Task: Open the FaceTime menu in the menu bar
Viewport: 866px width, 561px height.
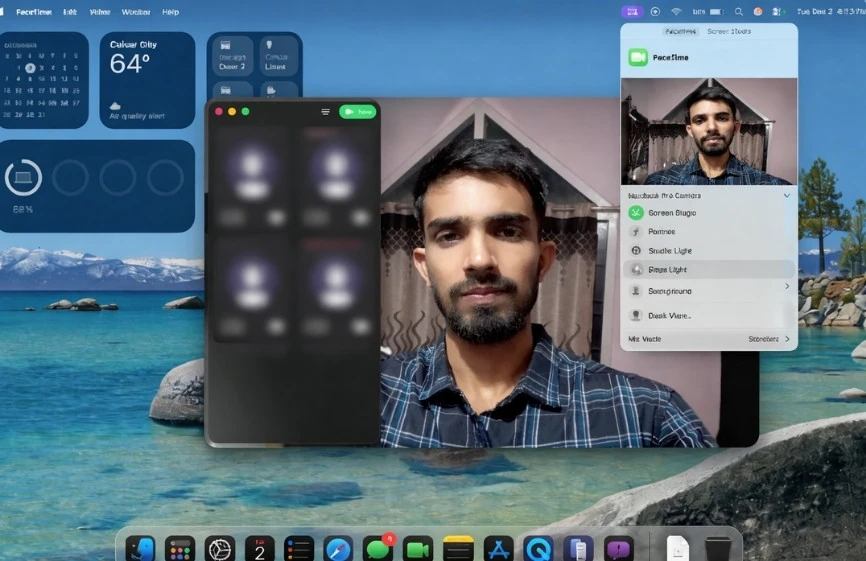Action: 34,12
